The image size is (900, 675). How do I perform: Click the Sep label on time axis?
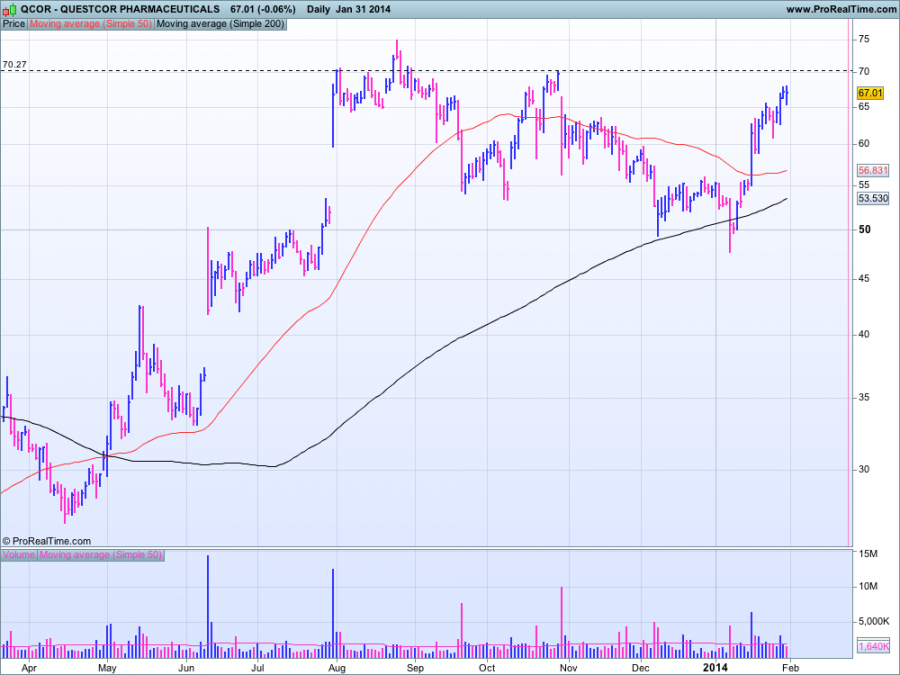(415, 668)
